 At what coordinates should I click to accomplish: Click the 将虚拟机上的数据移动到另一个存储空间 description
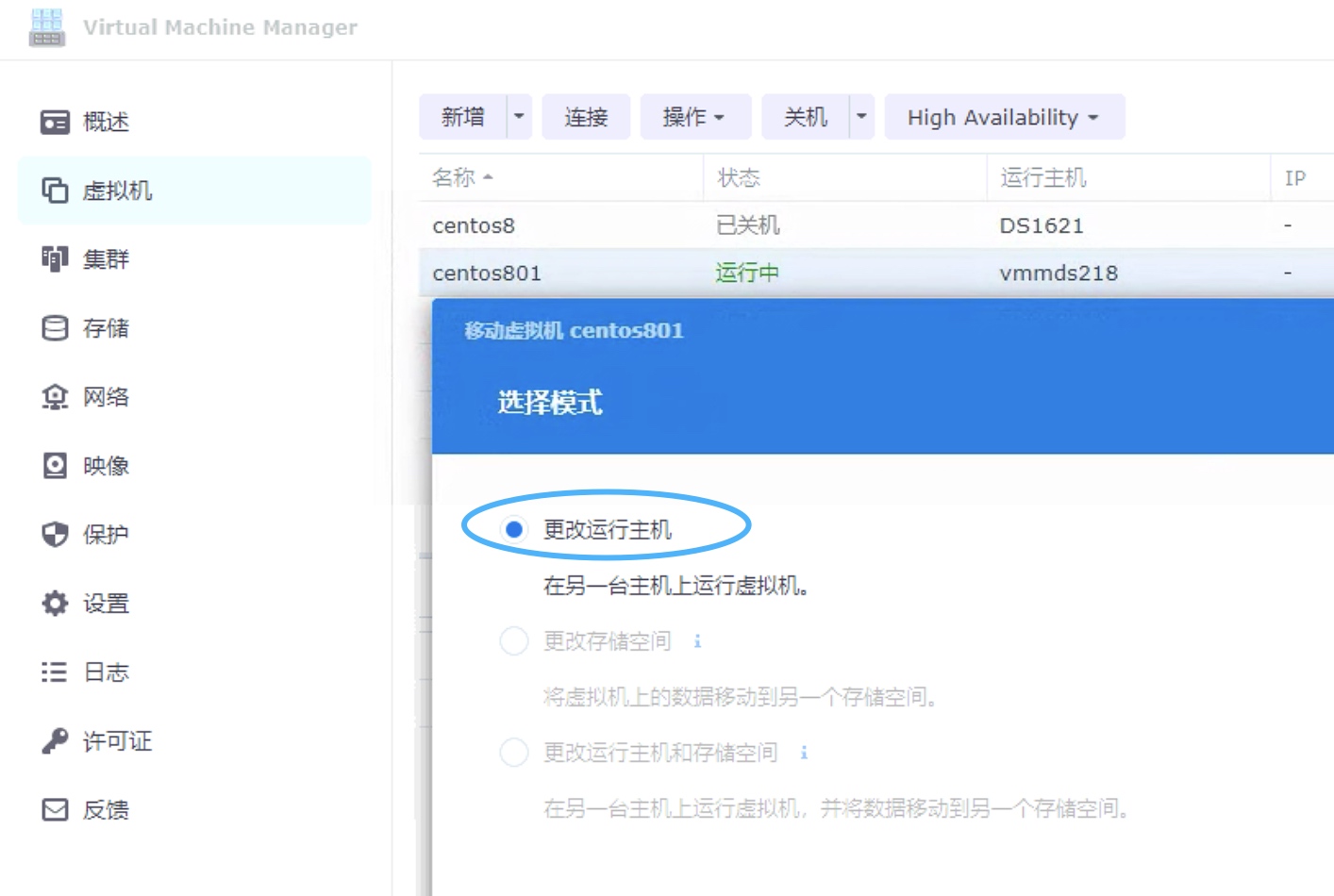click(x=740, y=697)
